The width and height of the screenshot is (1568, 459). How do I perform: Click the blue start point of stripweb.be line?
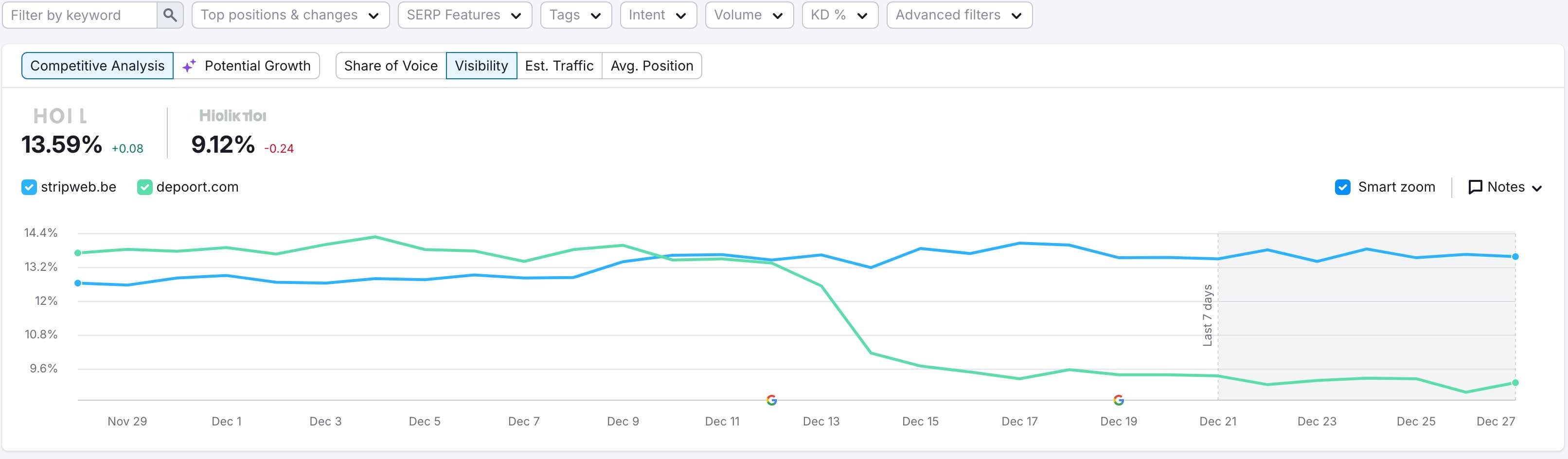[x=78, y=283]
